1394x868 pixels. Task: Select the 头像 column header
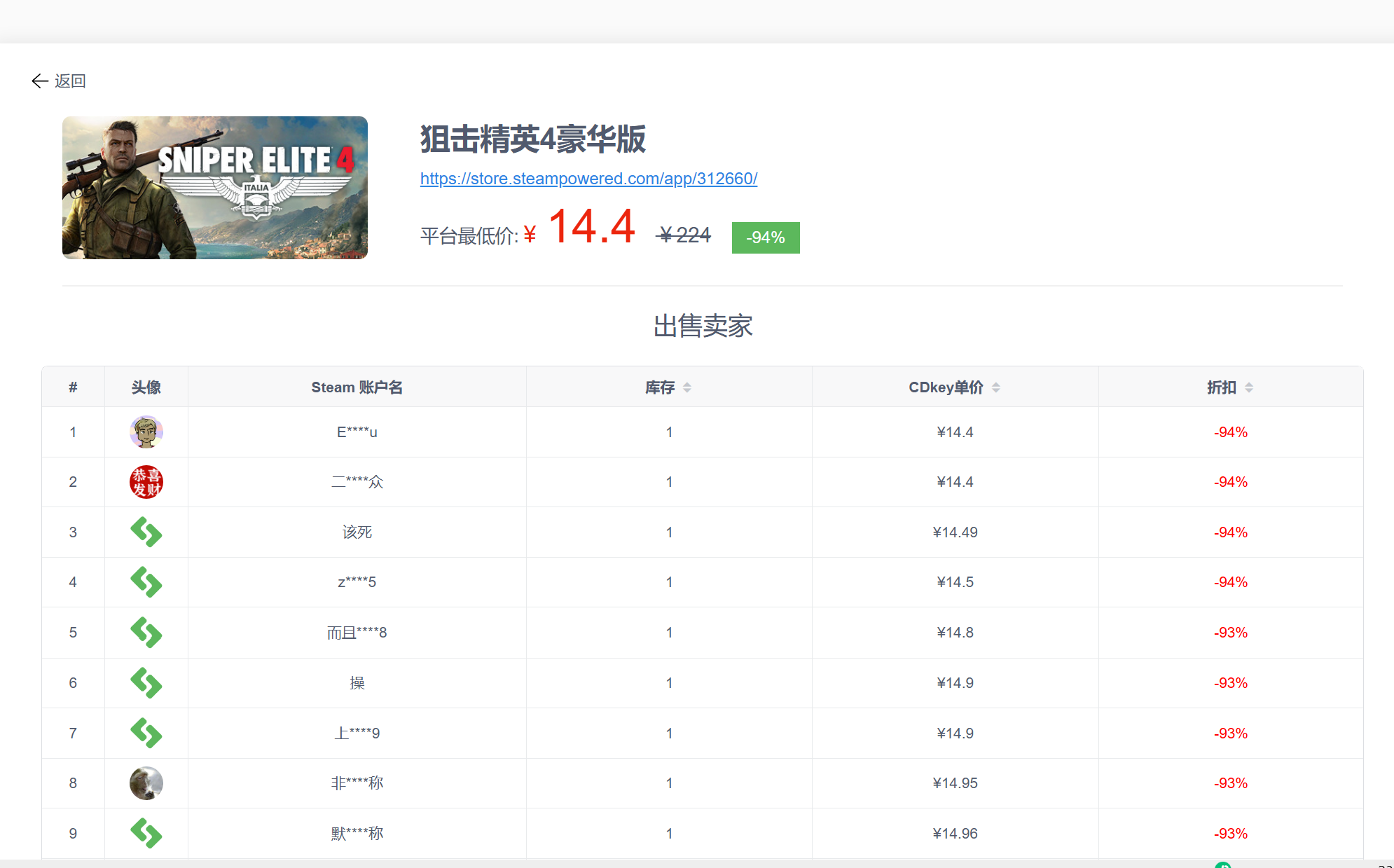[x=146, y=387]
